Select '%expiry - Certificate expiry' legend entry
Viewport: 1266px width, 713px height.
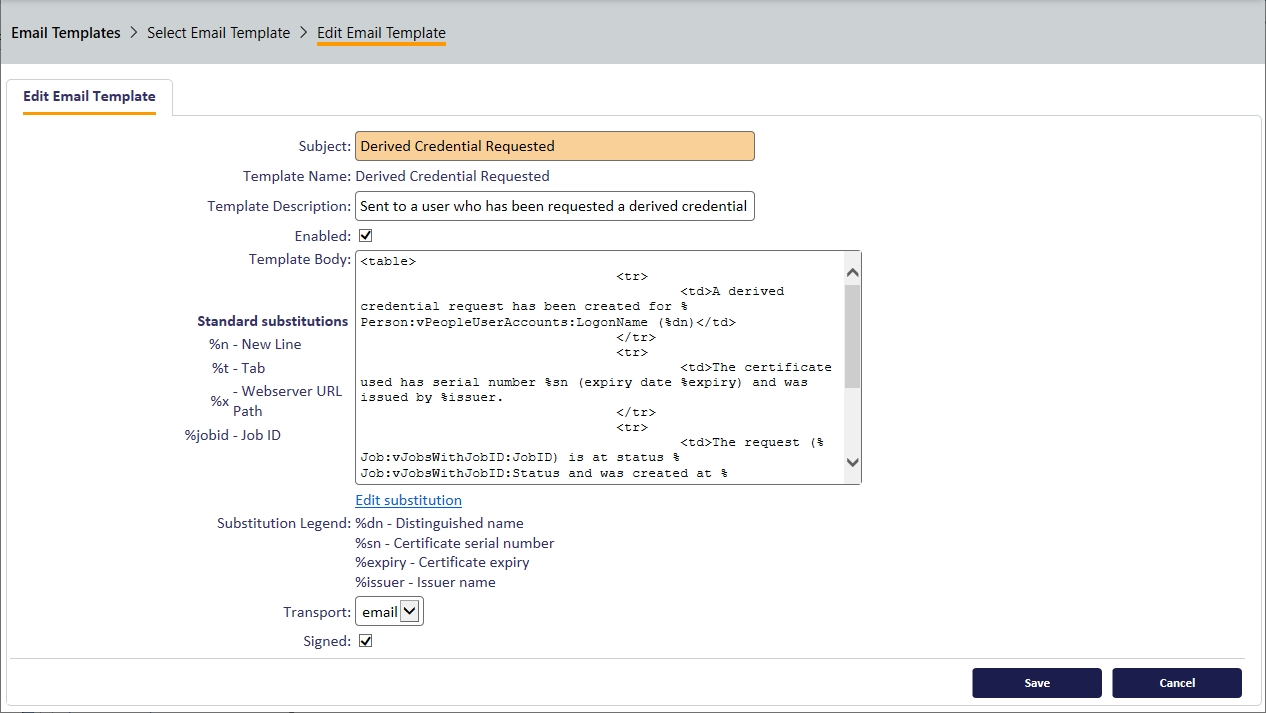click(442, 562)
